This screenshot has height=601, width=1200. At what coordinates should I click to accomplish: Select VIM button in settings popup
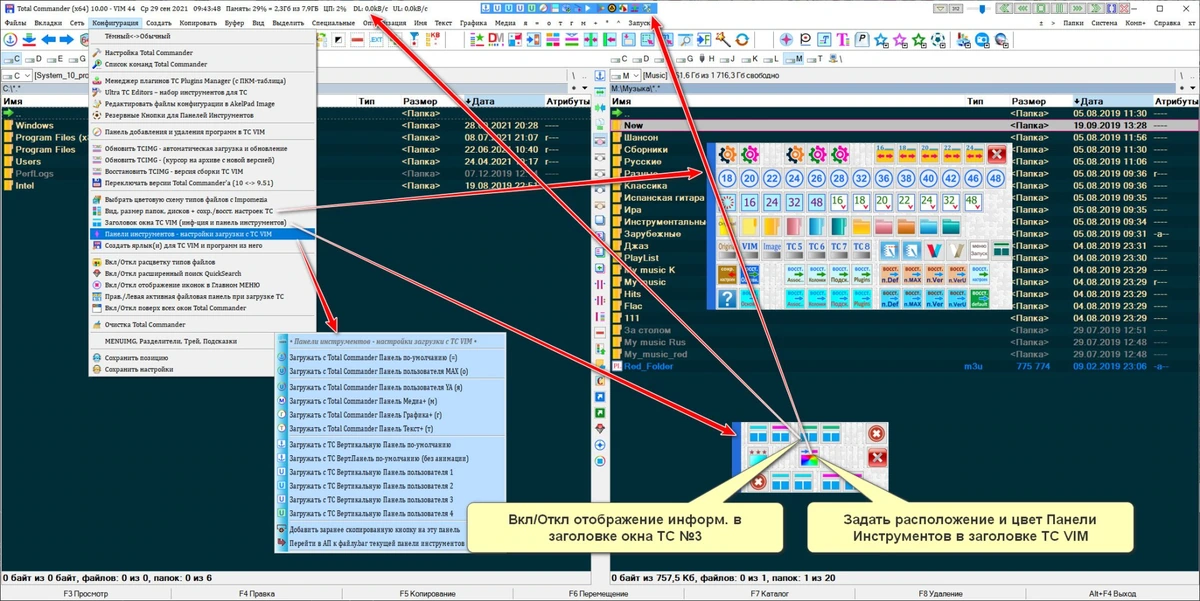tap(749, 249)
